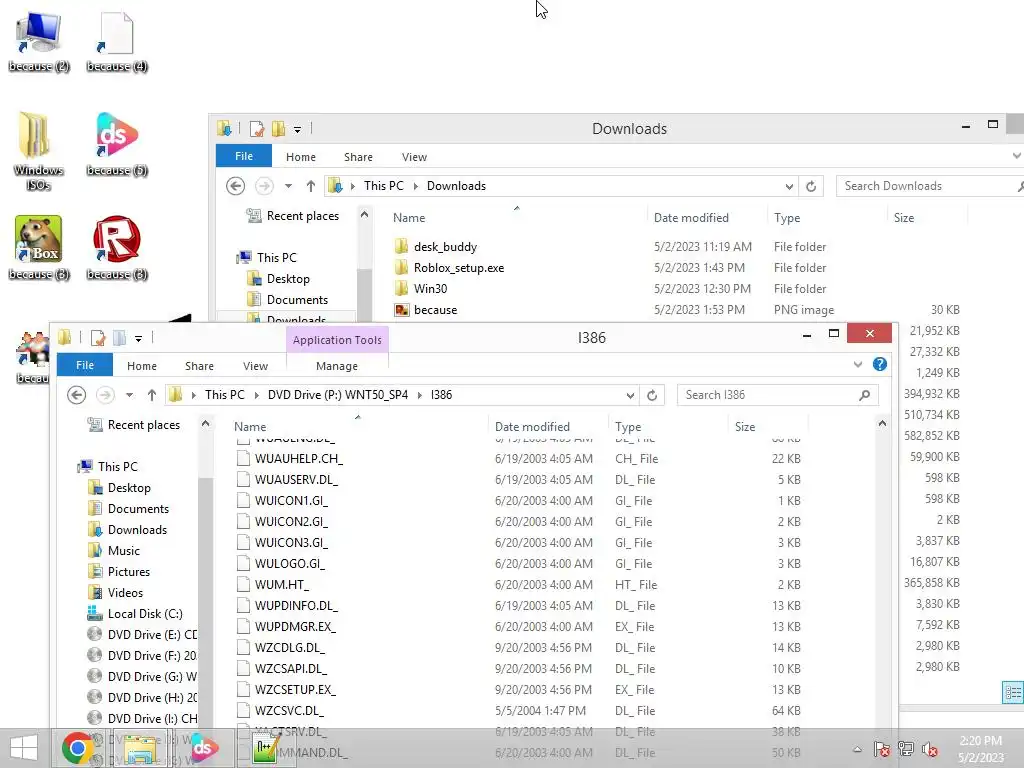Click the flag action center tray icon
Viewport: 1024px width, 768px height.
coord(881,749)
